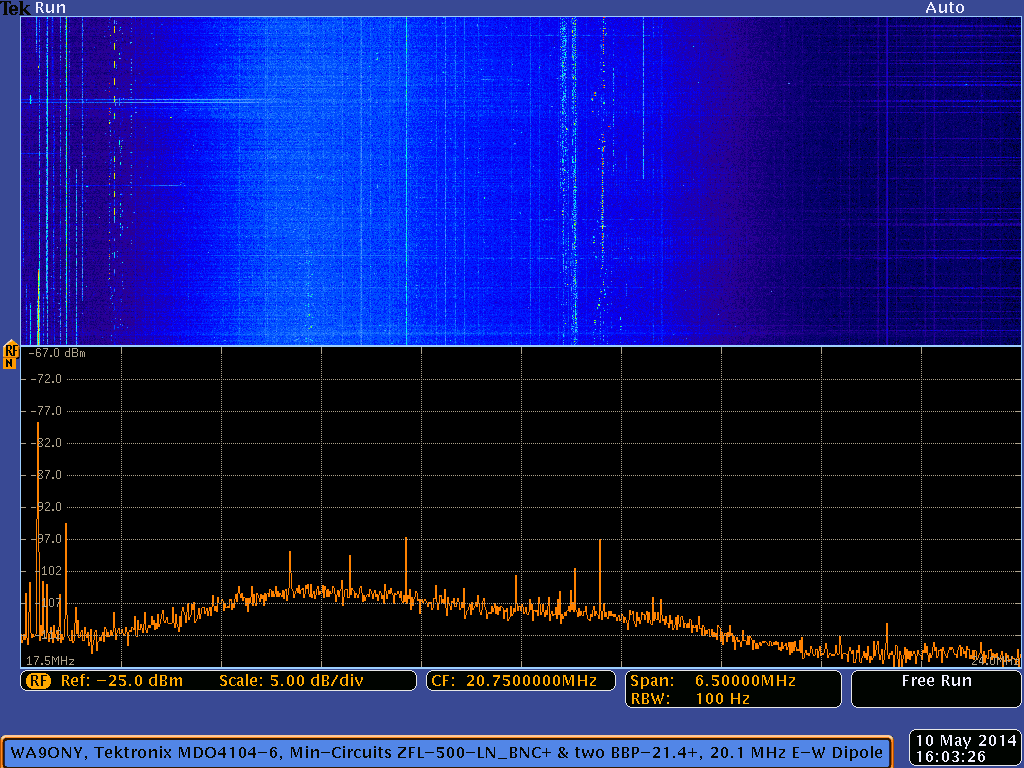Click the -97.0 amplitude axis label

point(45,539)
